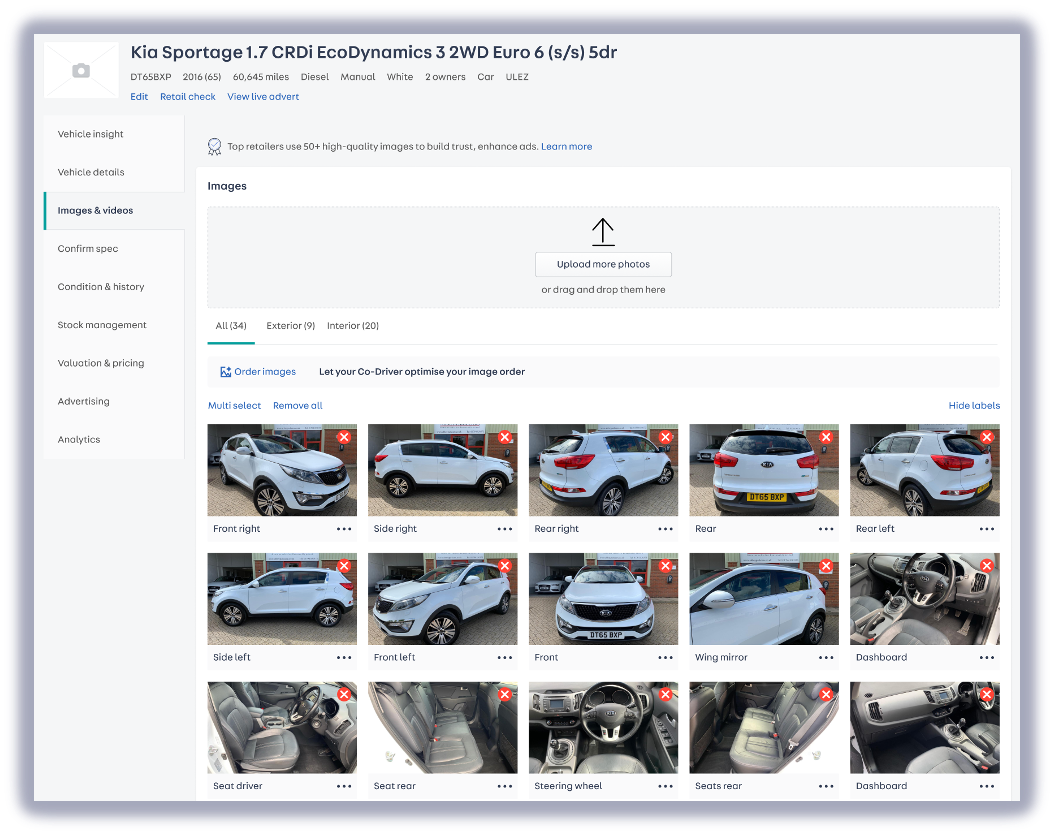Delete the Rear right photo via red X
1054x836 pixels.
click(x=665, y=437)
